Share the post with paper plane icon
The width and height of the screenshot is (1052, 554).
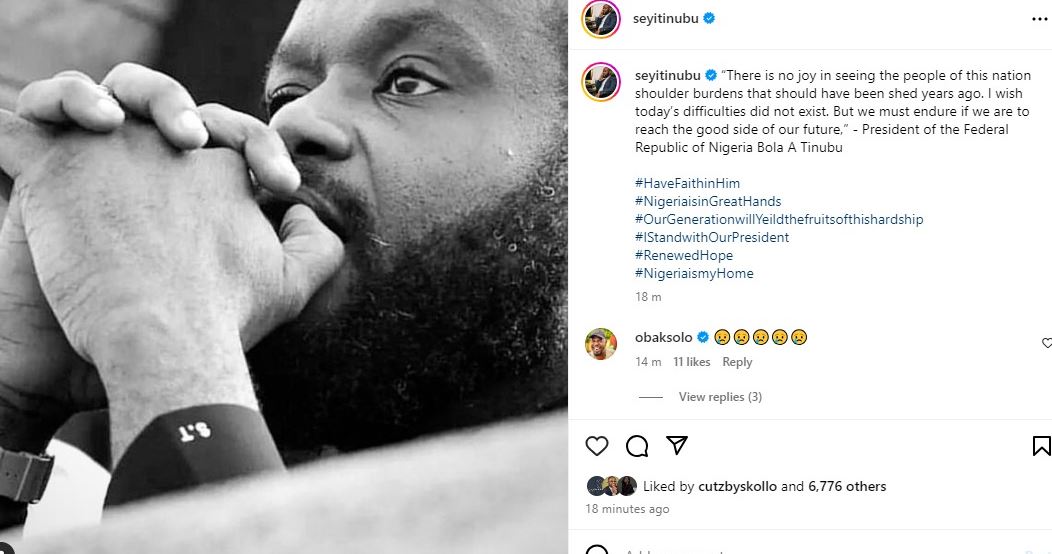[x=677, y=446]
